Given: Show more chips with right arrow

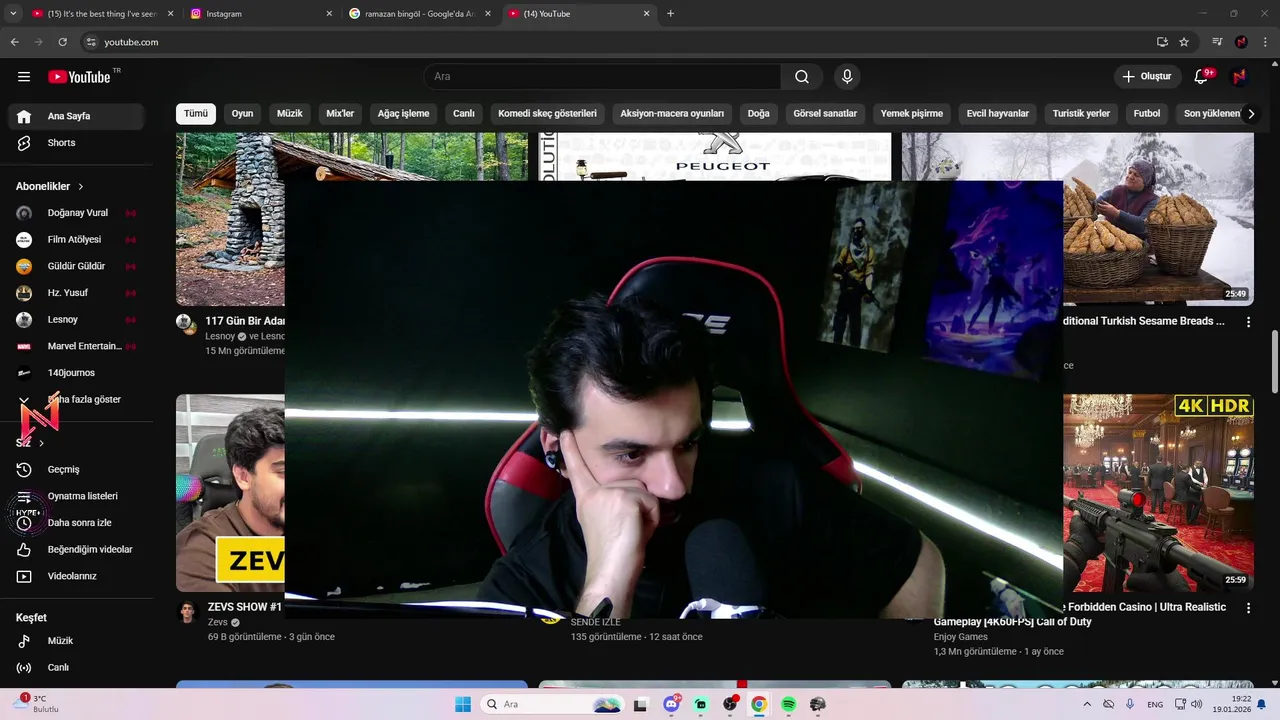Looking at the screenshot, I should coord(1251,114).
